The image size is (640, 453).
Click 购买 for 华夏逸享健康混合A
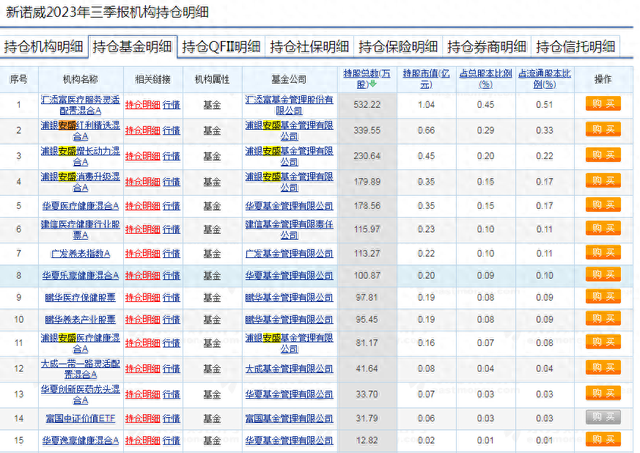coord(603,439)
